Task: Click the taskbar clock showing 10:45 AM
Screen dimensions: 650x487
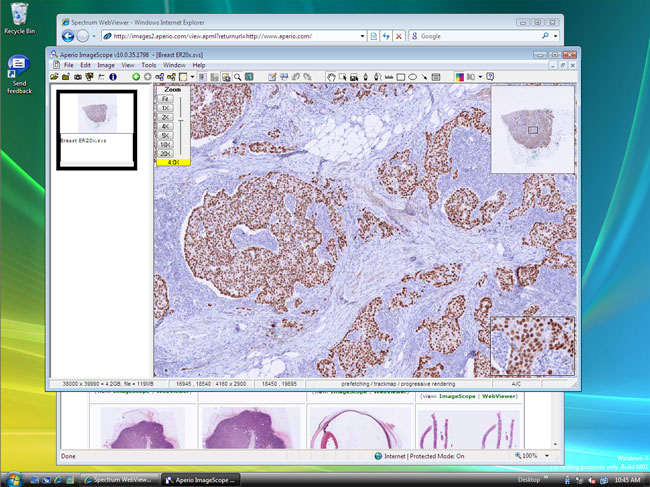Action: [x=627, y=480]
